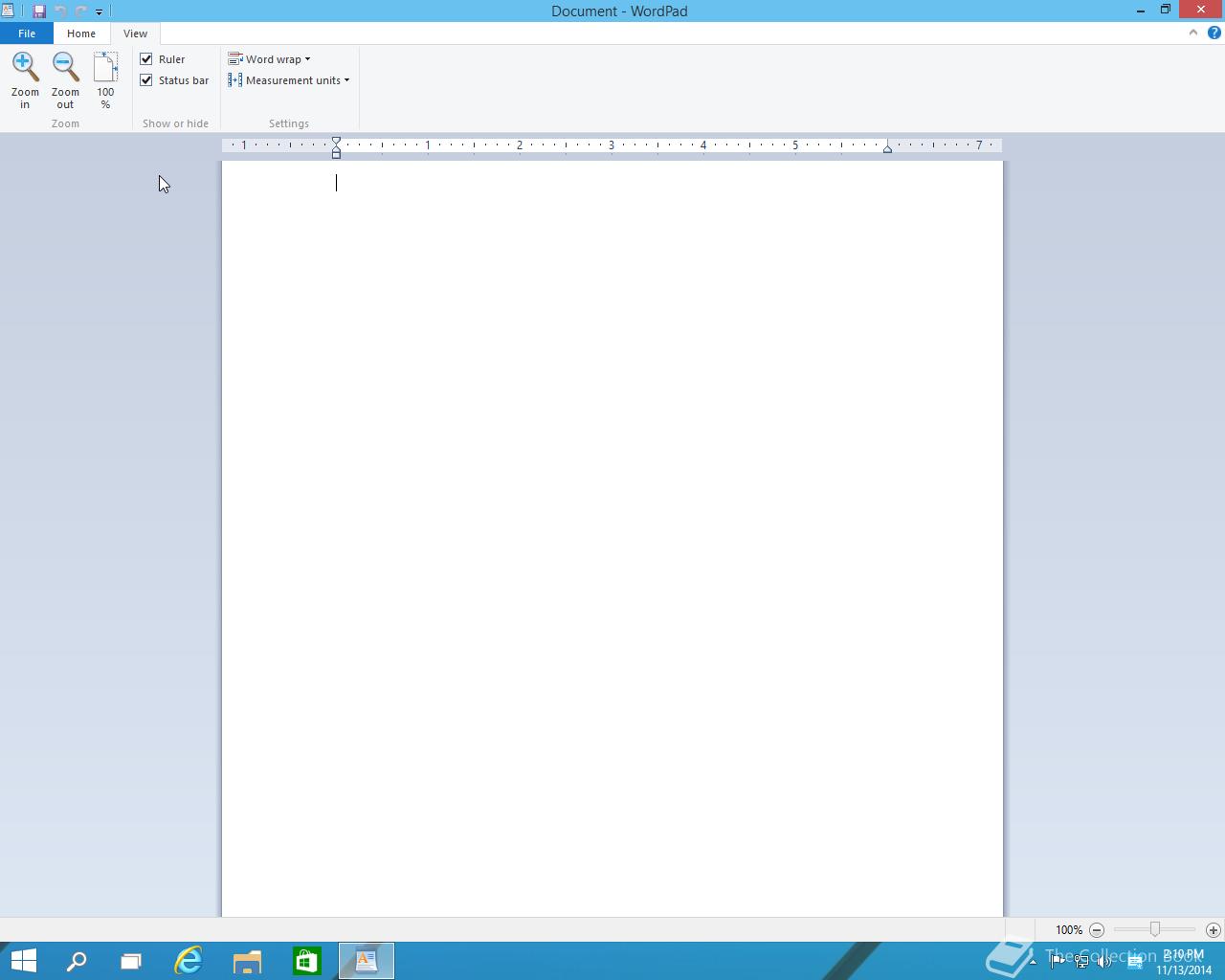1225x980 pixels.
Task: Open taskbar Search magnifier
Action: pos(76,961)
